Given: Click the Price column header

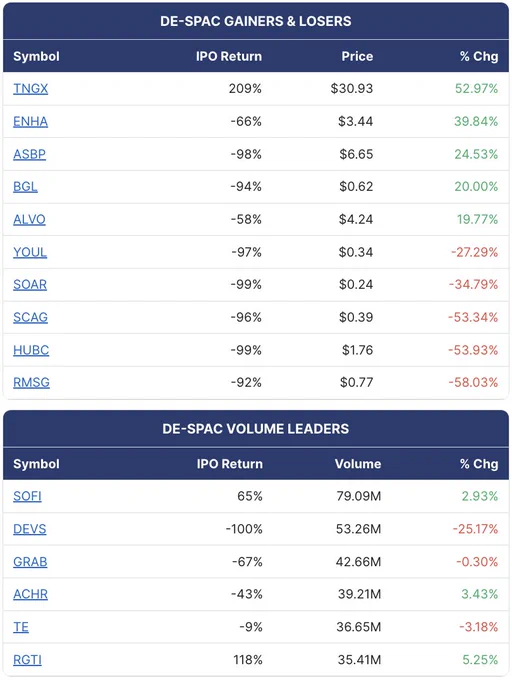Looking at the screenshot, I should click(357, 56).
